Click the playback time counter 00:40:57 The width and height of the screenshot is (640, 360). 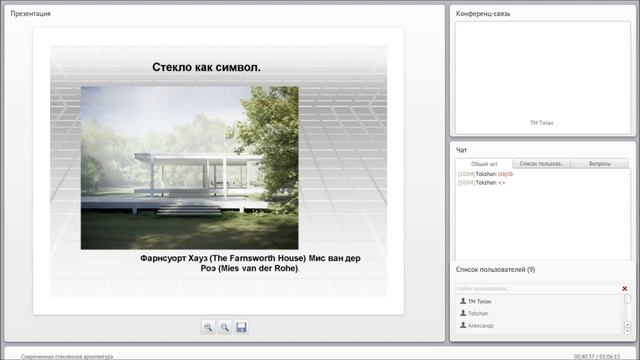click(584, 356)
